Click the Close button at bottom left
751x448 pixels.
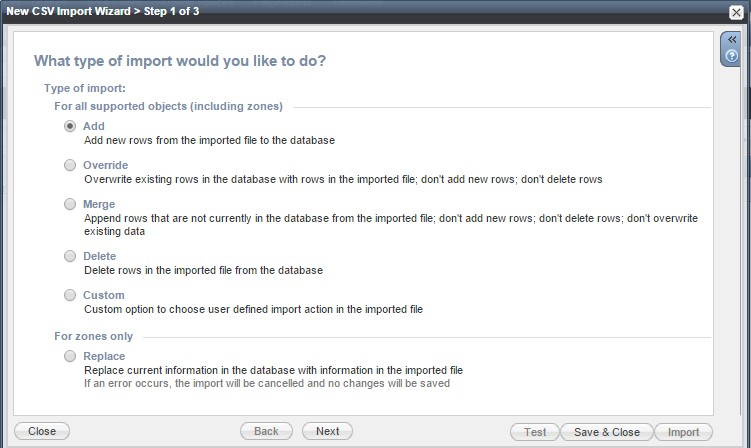[42, 432]
